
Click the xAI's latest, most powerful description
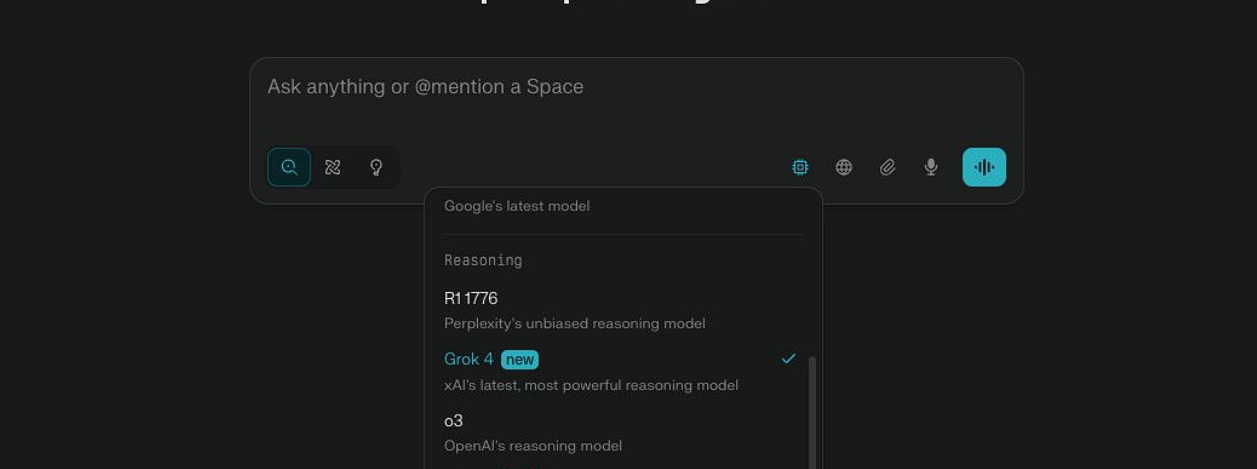[591, 385]
